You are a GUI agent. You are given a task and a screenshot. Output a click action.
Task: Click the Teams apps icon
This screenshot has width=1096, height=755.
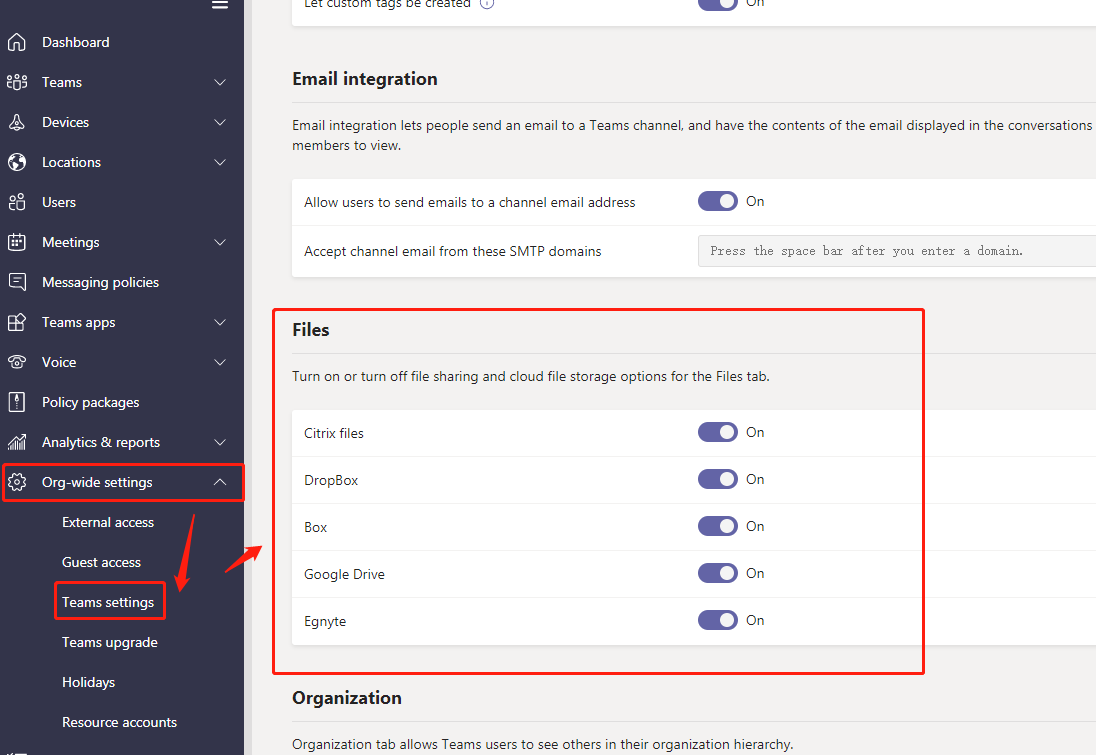tap(17, 322)
